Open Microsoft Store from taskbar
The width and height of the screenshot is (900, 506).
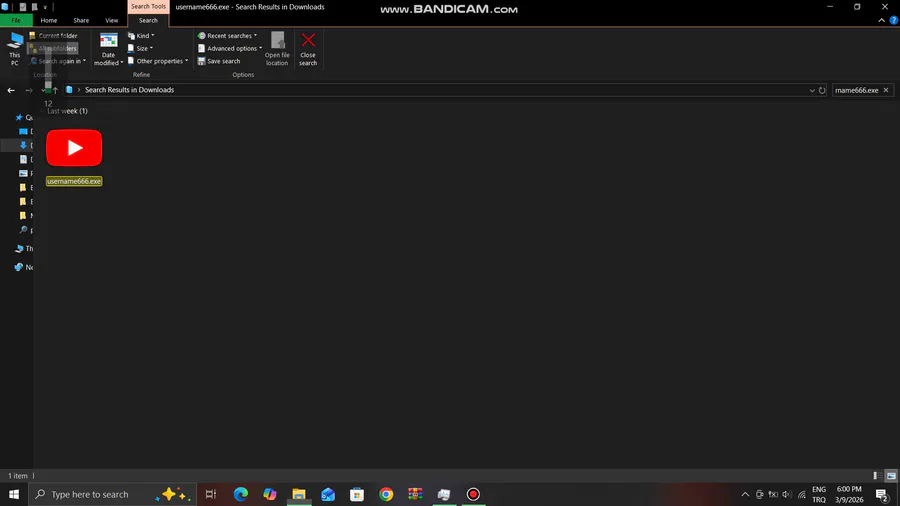357,494
